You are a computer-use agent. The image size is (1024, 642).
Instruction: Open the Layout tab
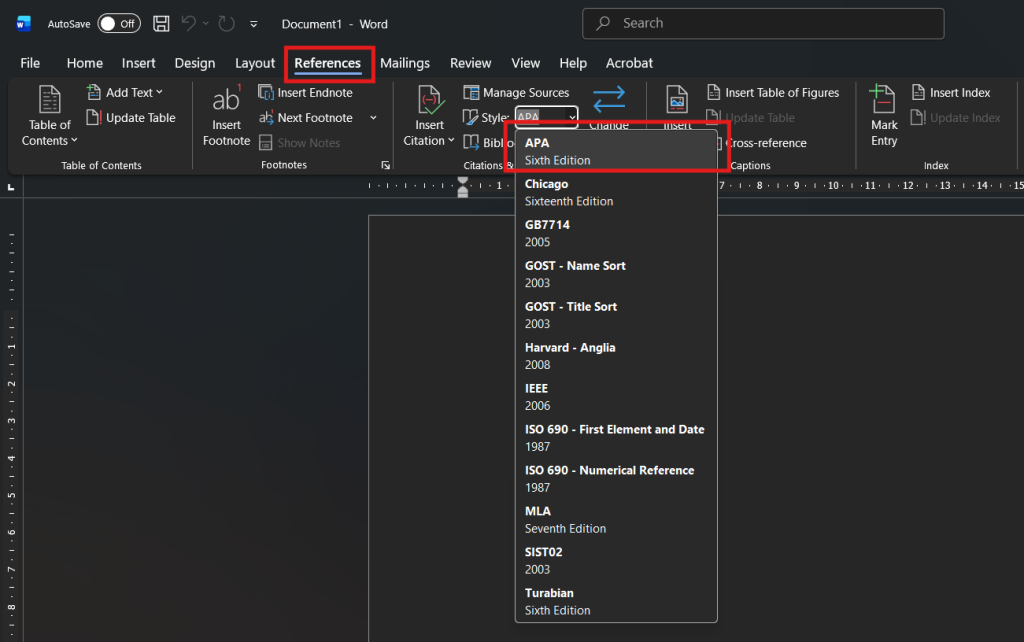(x=255, y=63)
